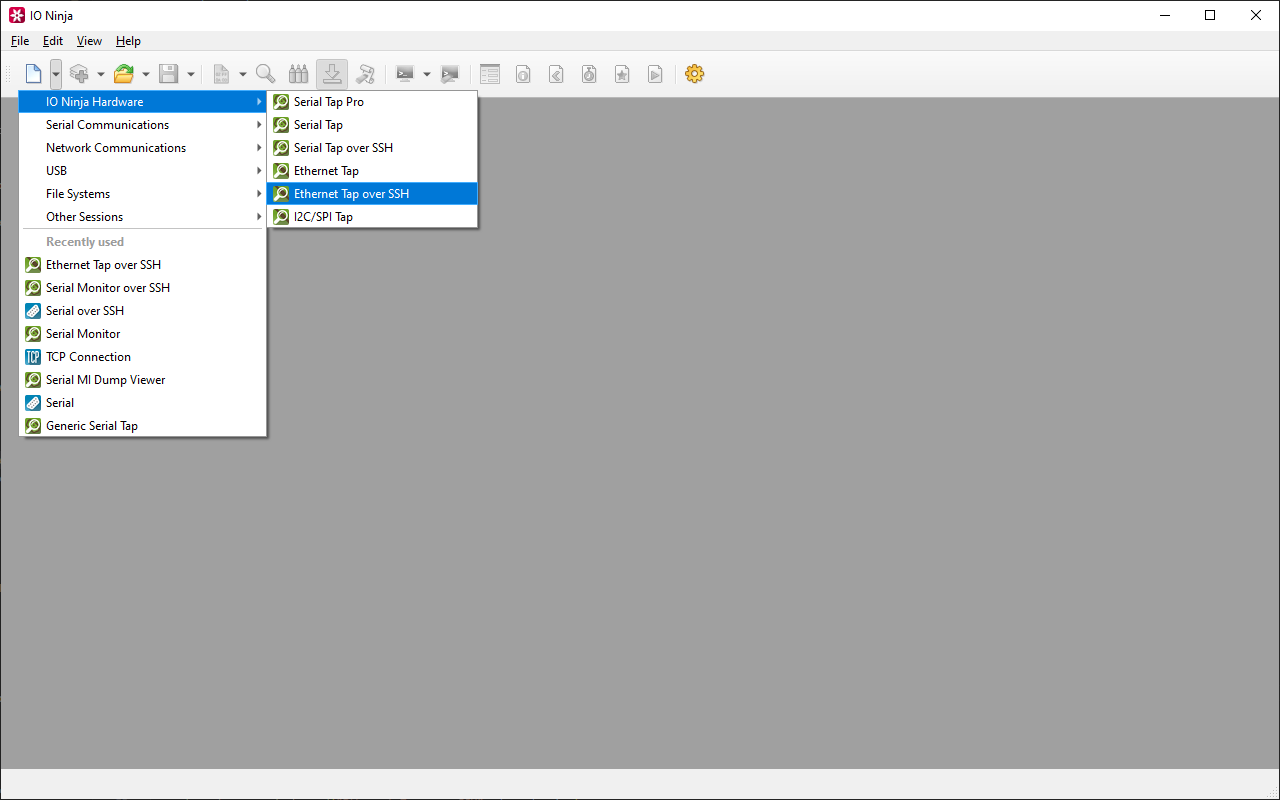Expand the open folder dropdown arrow
Image resolution: width=1280 pixels, height=800 pixels.
146,74
